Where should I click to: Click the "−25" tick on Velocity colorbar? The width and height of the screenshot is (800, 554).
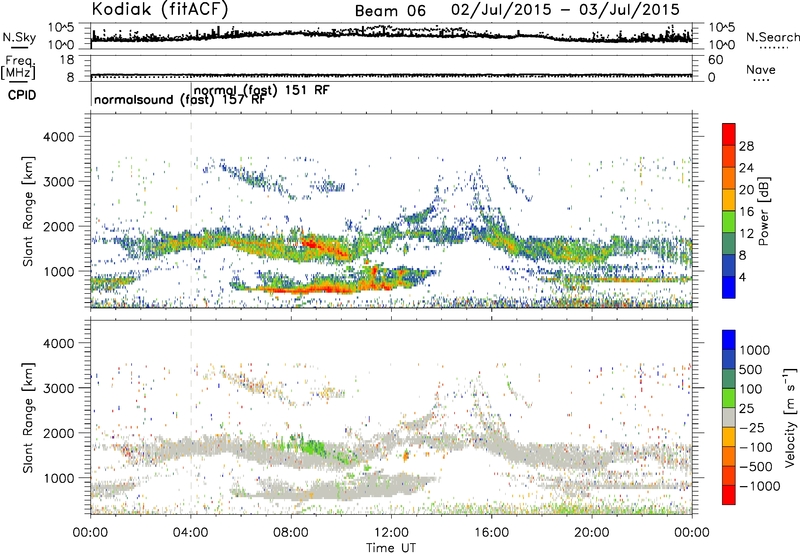click(752, 427)
